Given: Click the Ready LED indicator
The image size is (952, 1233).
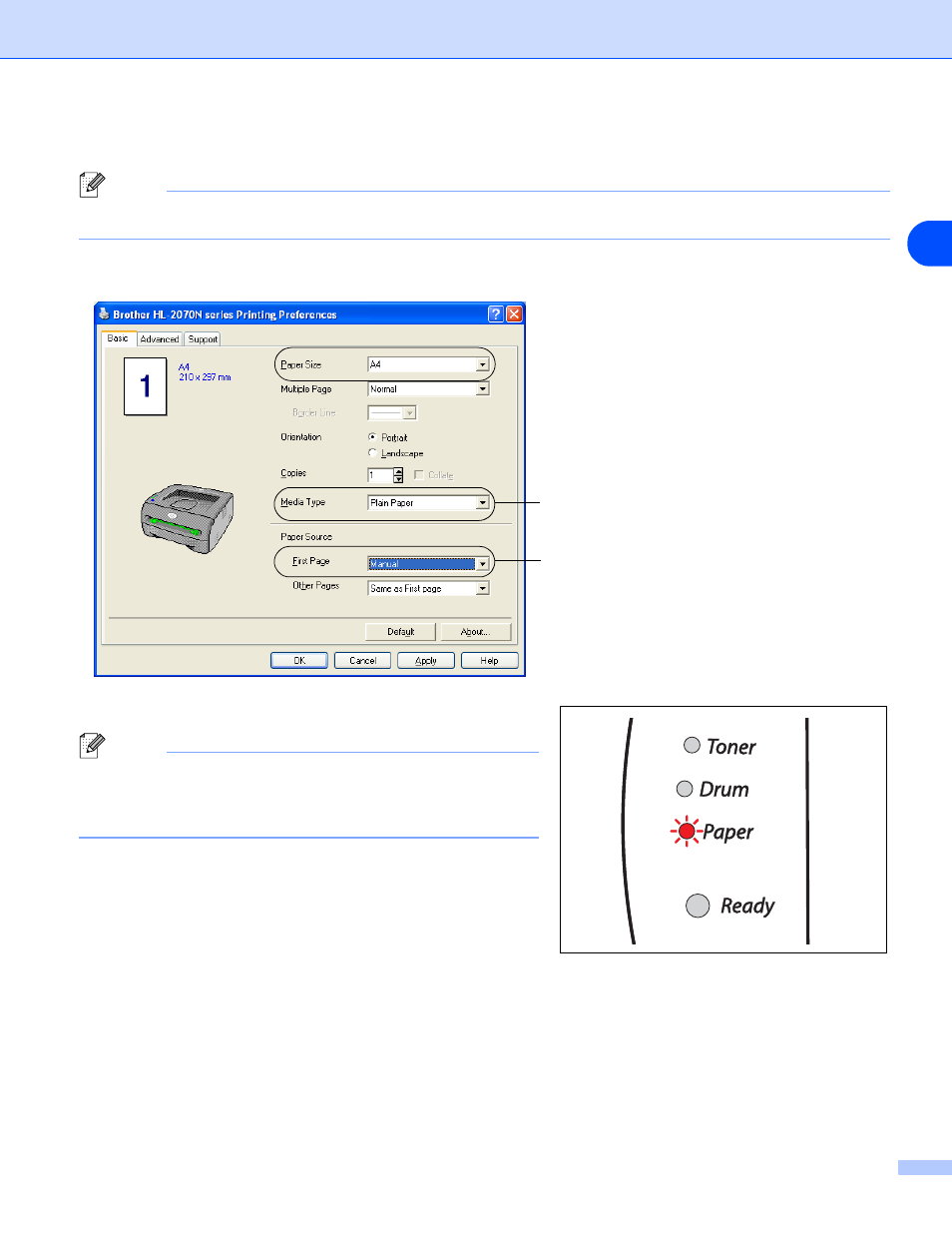Looking at the screenshot, I should pyautogui.click(x=698, y=906).
